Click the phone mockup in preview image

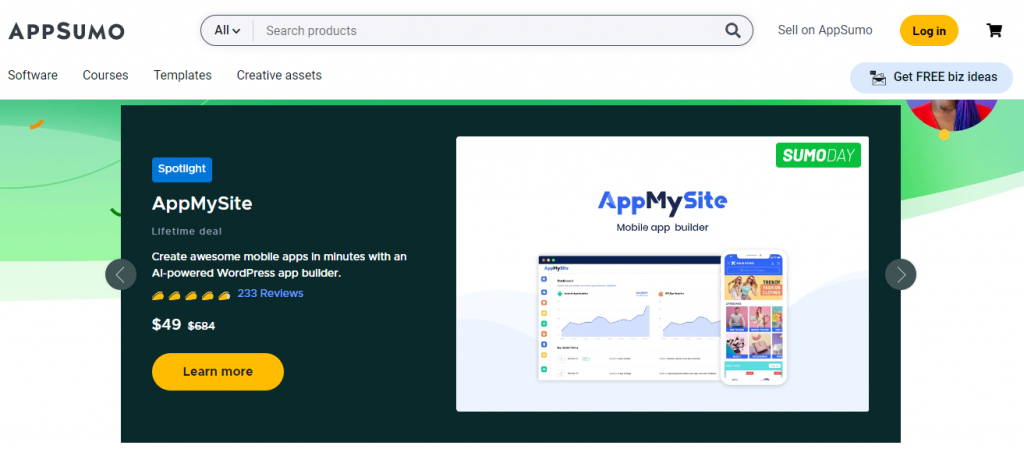[x=754, y=318]
